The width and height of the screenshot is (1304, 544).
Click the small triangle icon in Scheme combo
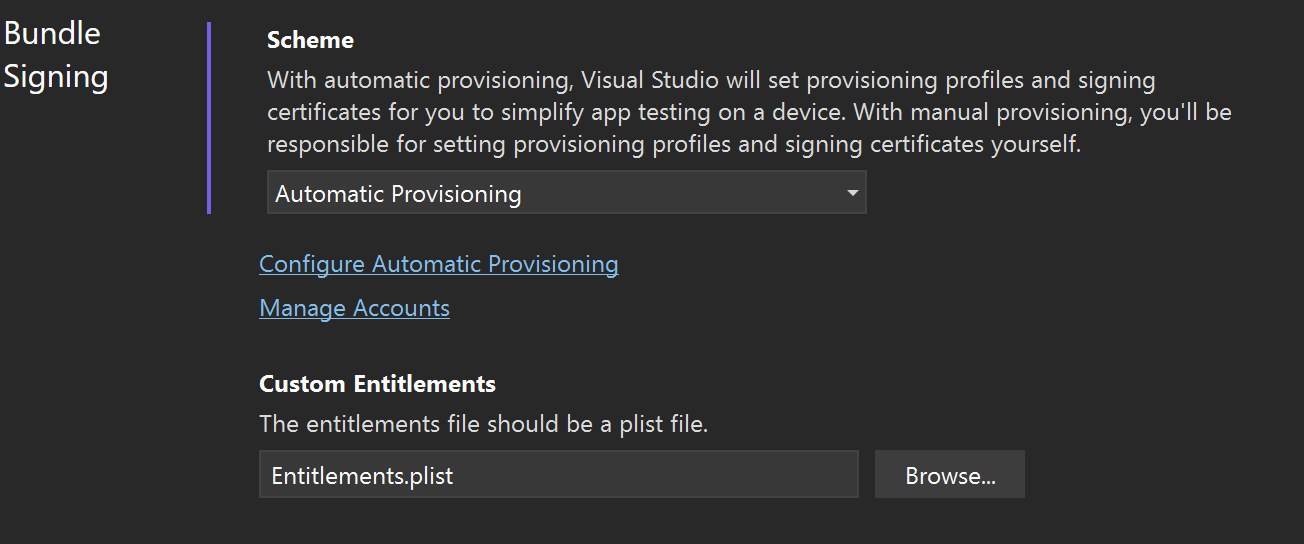click(x=852, y=193)
